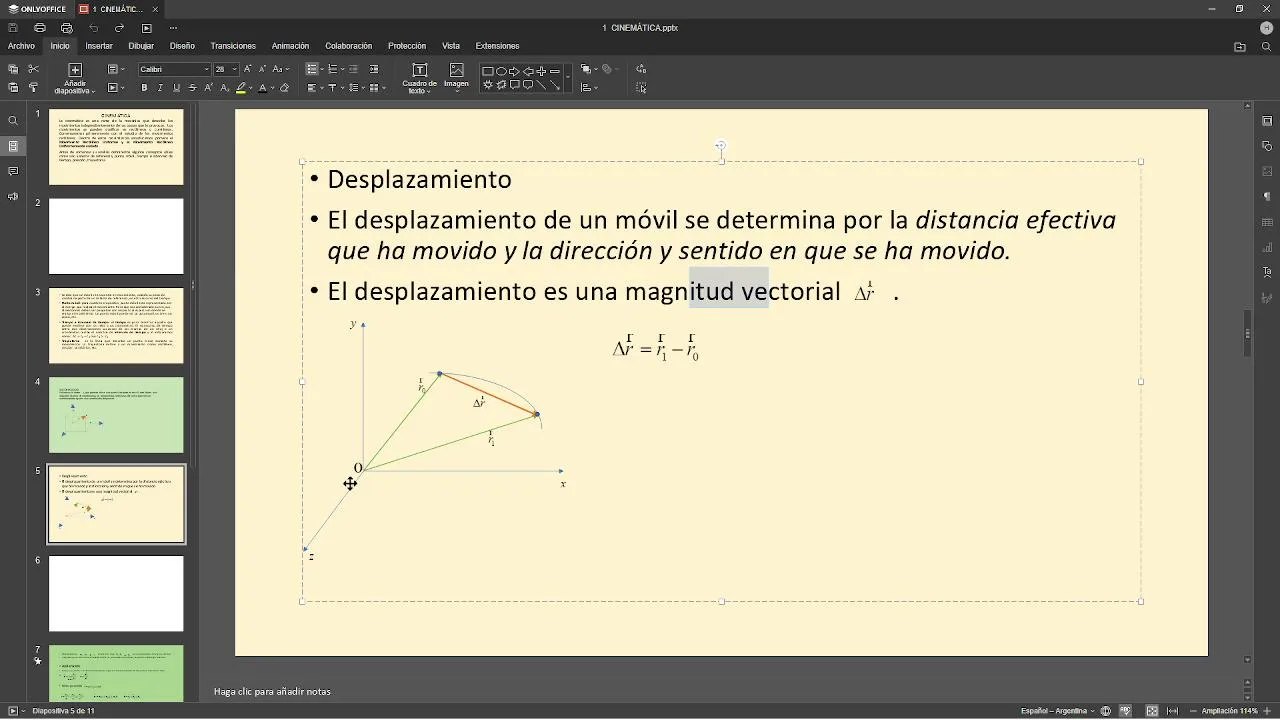
Task: Toggle Strikethrough formatting
Action: coord(192,88)
